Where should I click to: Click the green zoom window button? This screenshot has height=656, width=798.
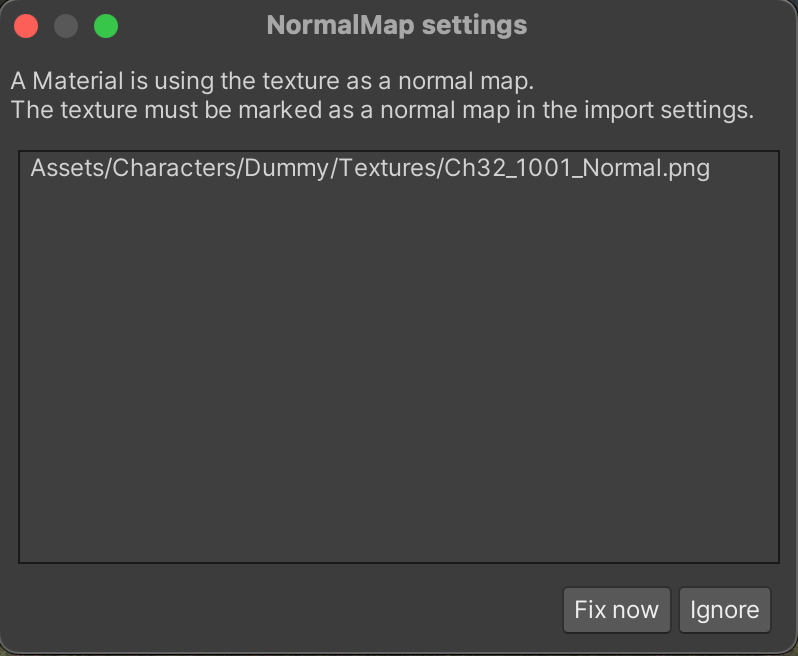(105, 26)
